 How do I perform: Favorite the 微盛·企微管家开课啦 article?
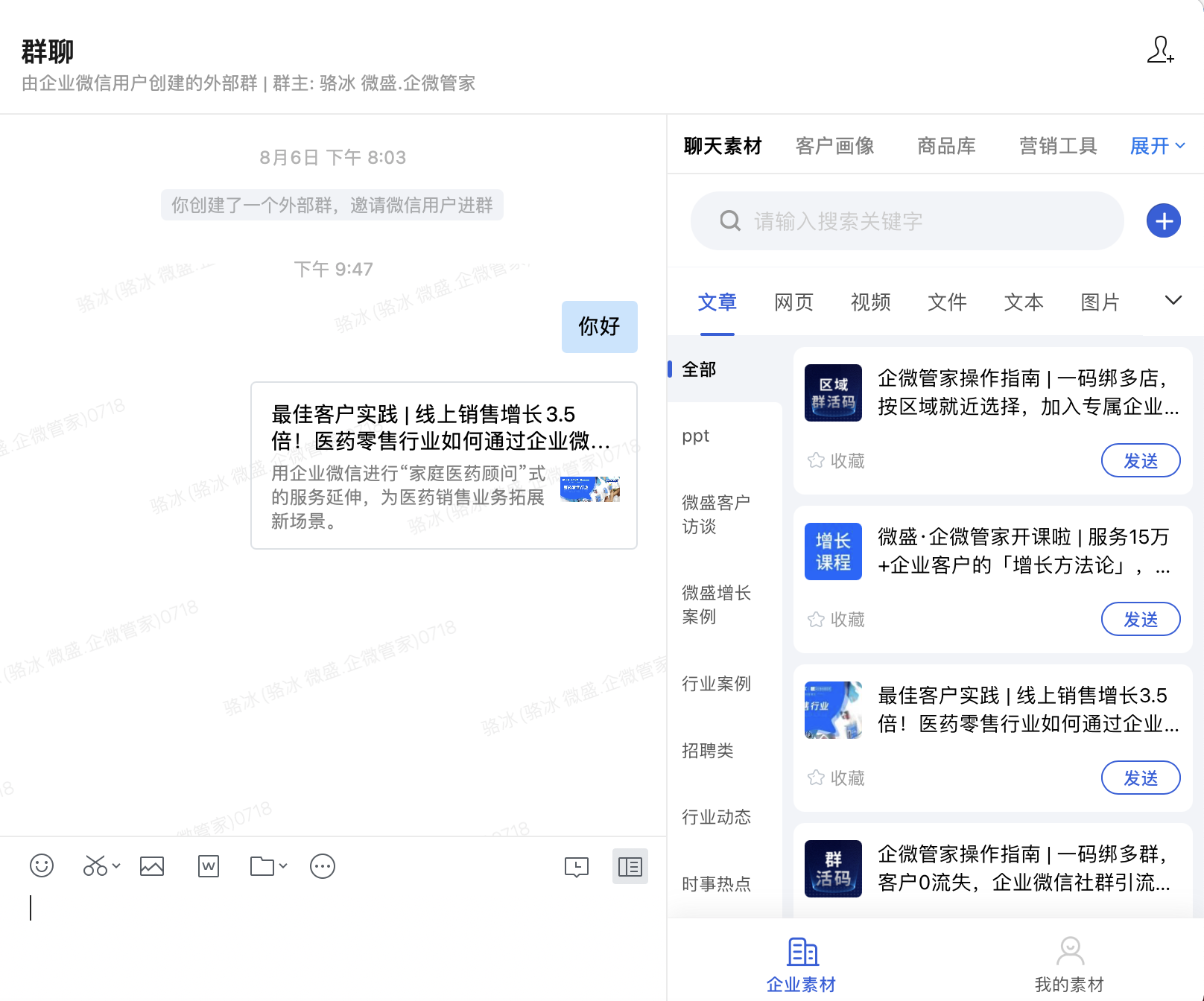coord(836,620)
